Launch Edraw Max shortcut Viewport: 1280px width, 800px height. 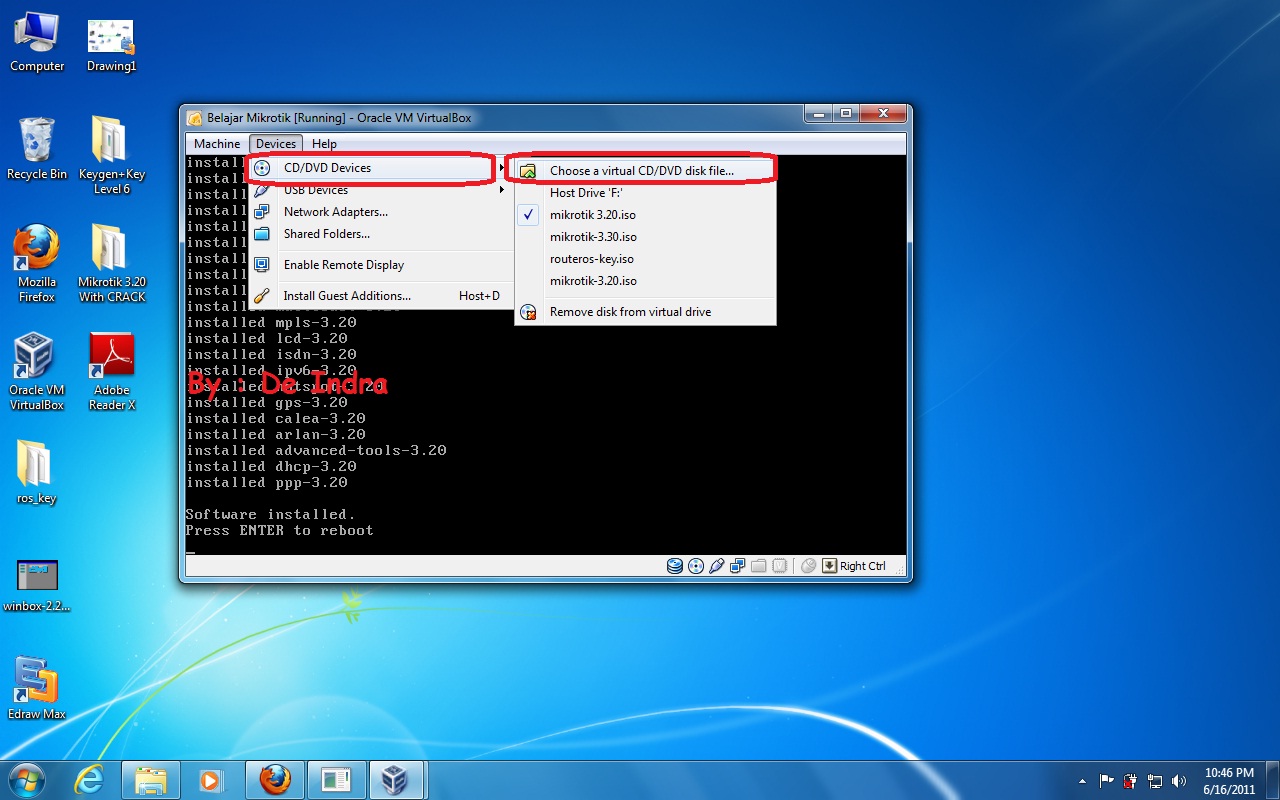point(37,688)
